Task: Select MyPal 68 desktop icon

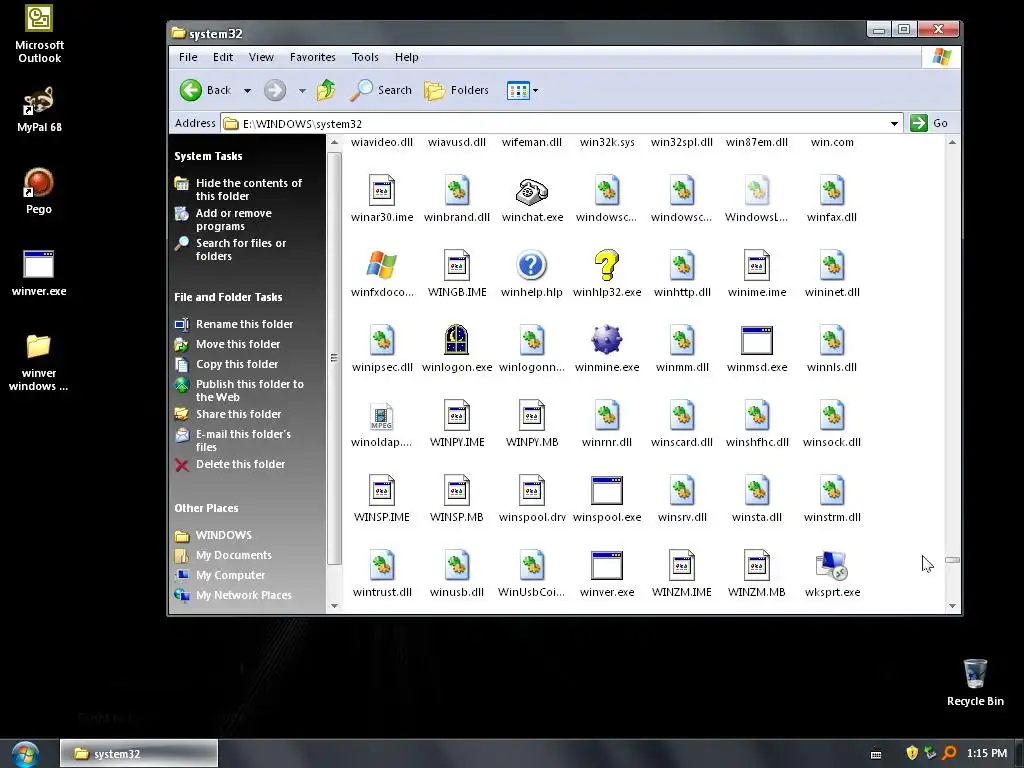Action: click(39, 109)
